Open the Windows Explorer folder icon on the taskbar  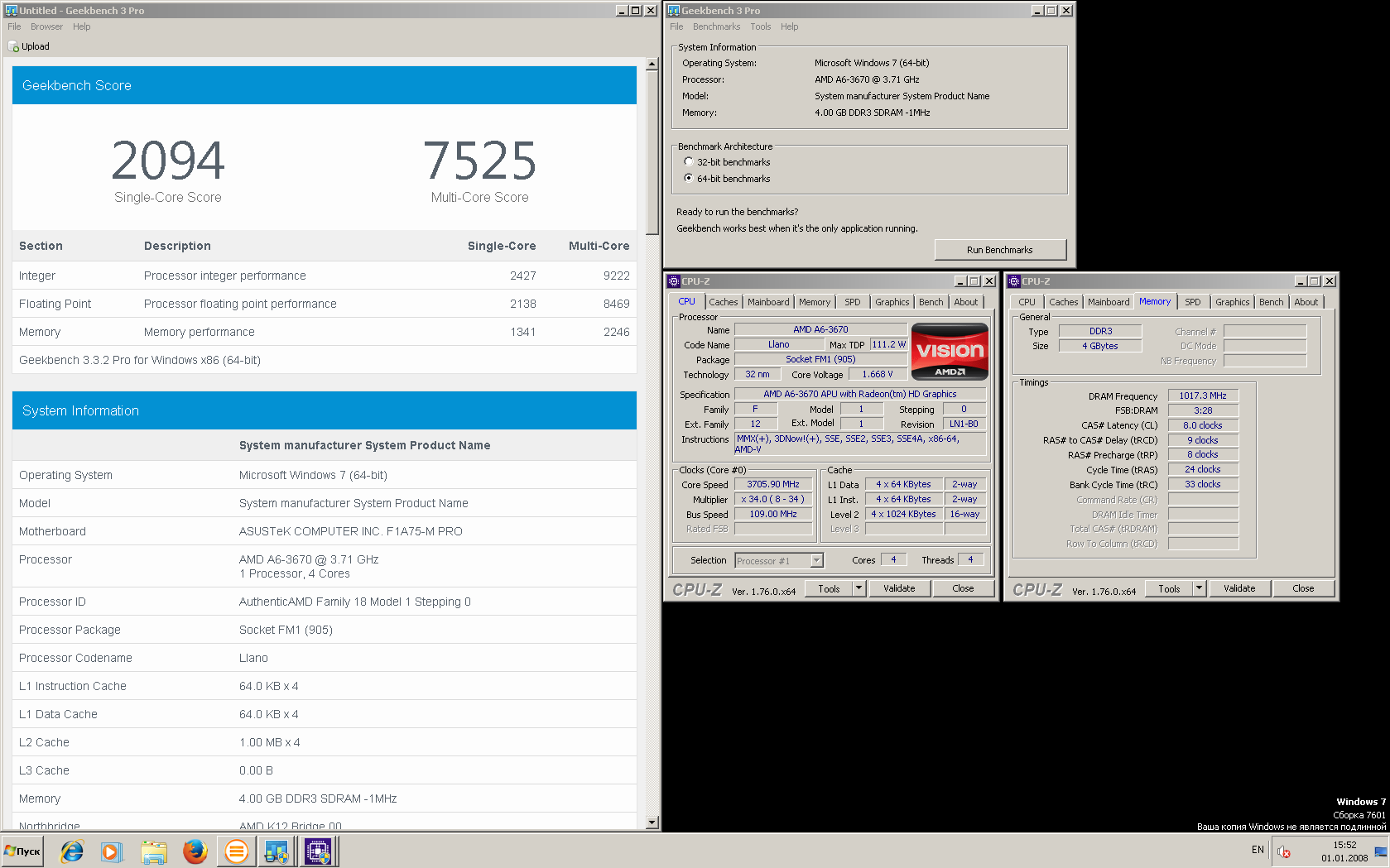pyautogui.click(x=153, y=851)
